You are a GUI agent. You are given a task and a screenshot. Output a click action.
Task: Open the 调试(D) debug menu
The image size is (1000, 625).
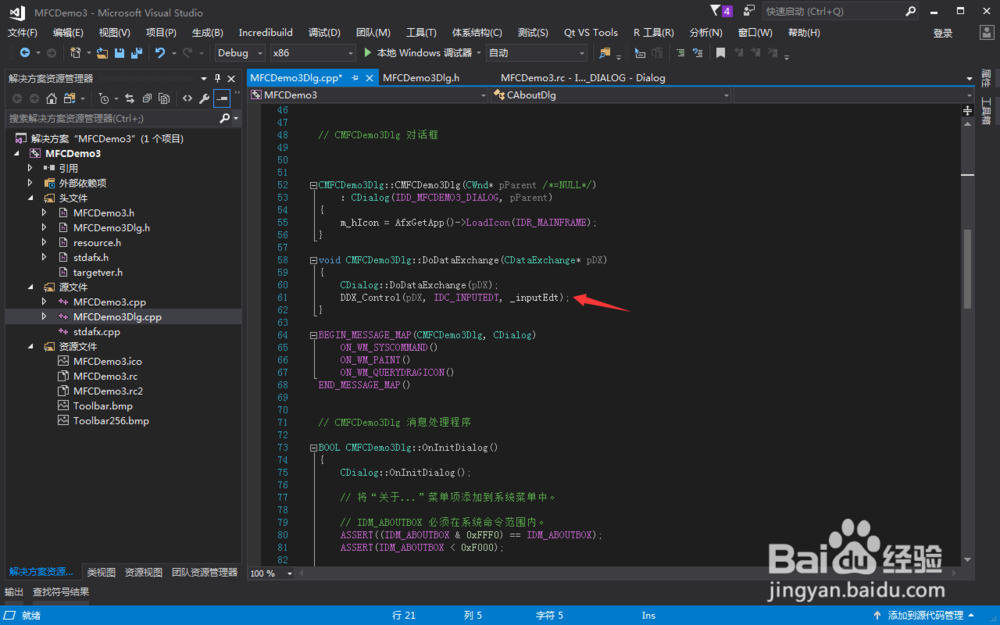coord(324,33)
